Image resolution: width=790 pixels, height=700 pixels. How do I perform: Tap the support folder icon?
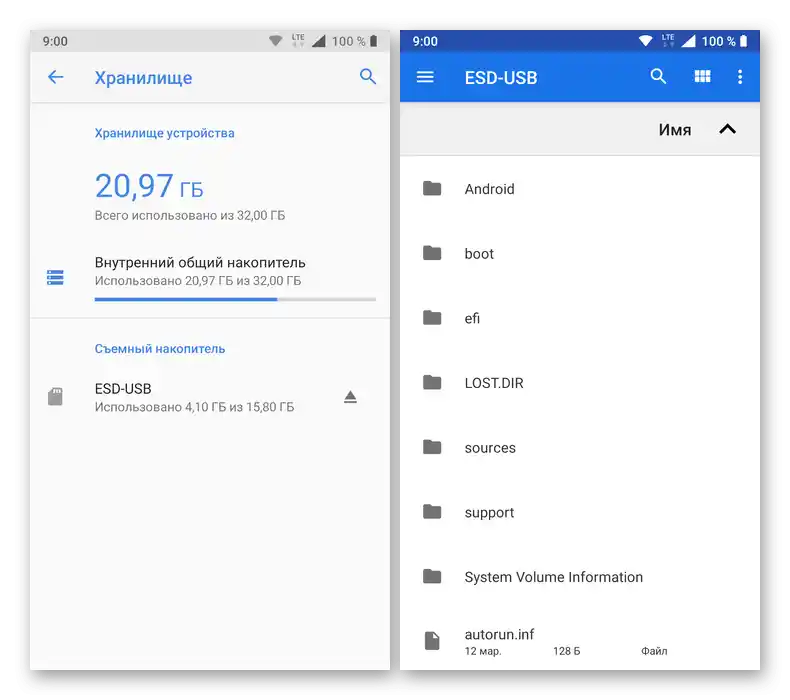432,512
